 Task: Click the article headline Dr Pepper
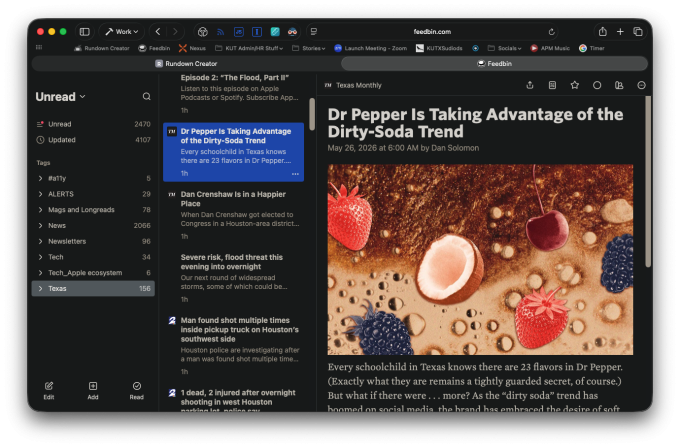(475, 123)
